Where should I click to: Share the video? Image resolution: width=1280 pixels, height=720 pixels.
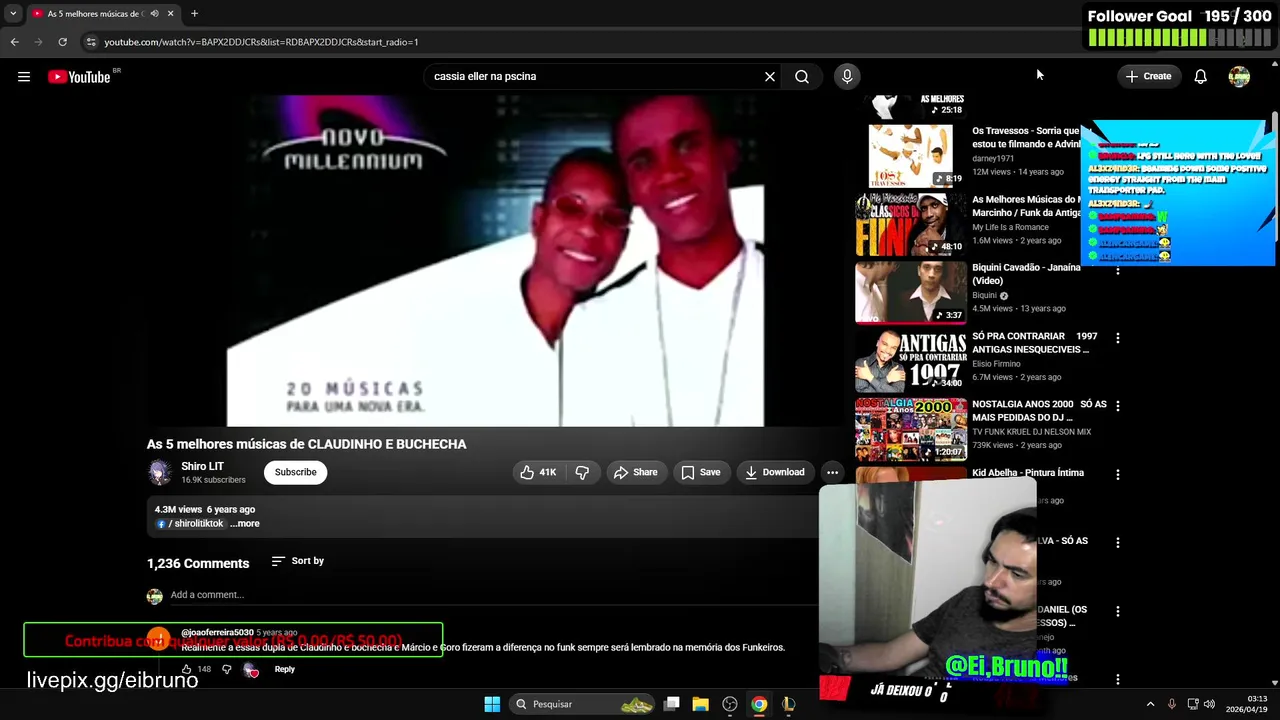[x=636, y=472]
